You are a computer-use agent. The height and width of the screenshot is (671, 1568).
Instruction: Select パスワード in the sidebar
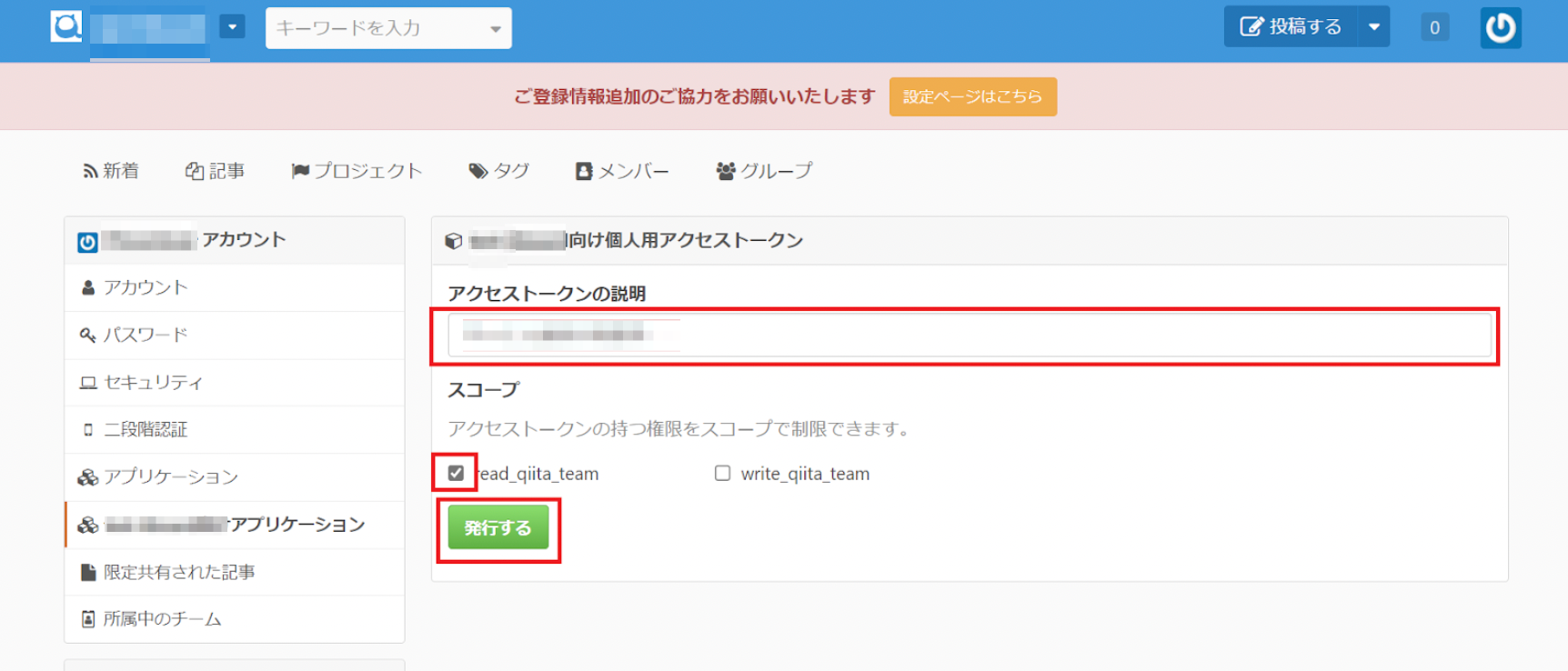pyautogui.click(x=146, y=335)
